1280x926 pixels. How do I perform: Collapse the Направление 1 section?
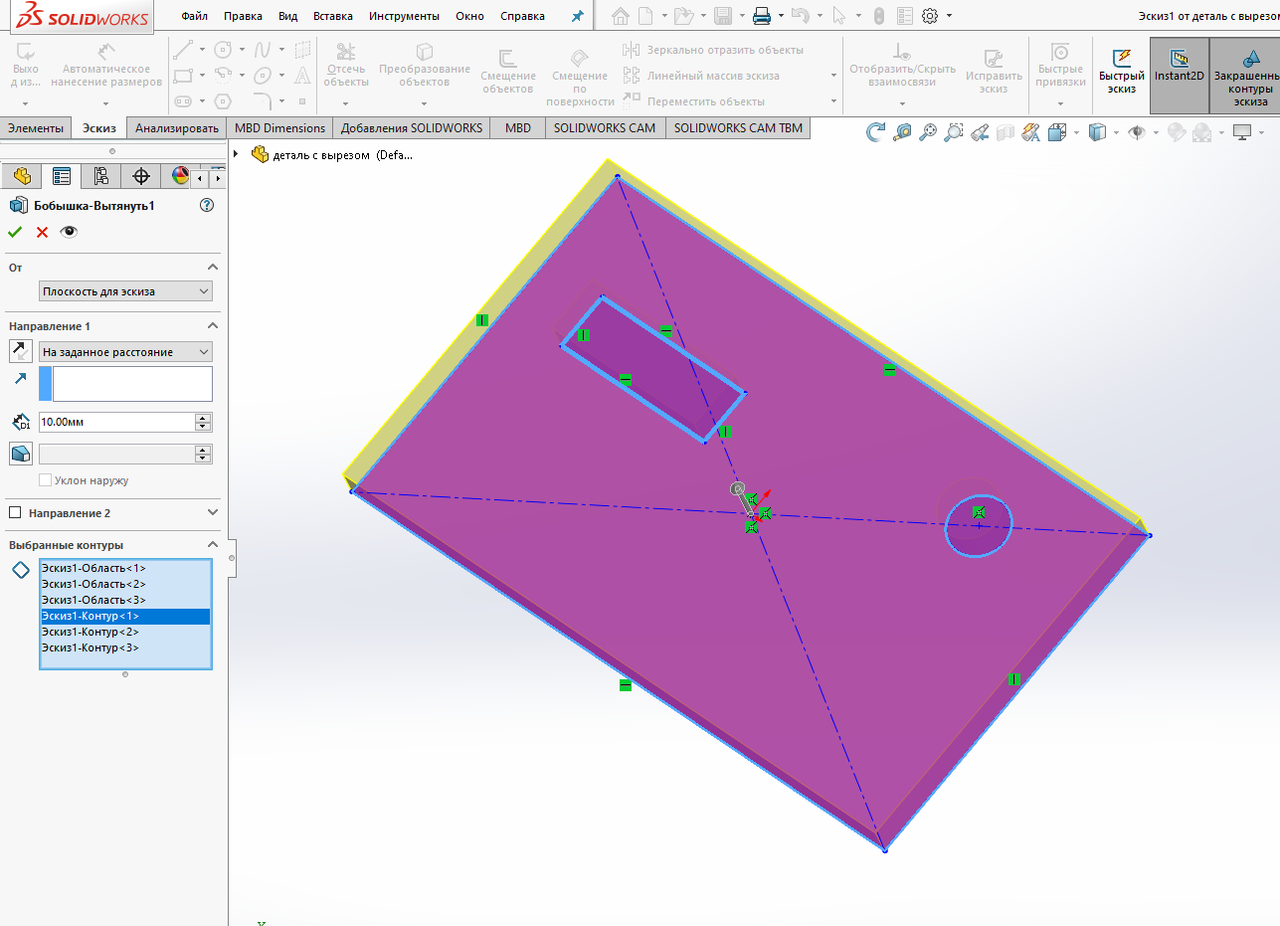click(212, 326)
